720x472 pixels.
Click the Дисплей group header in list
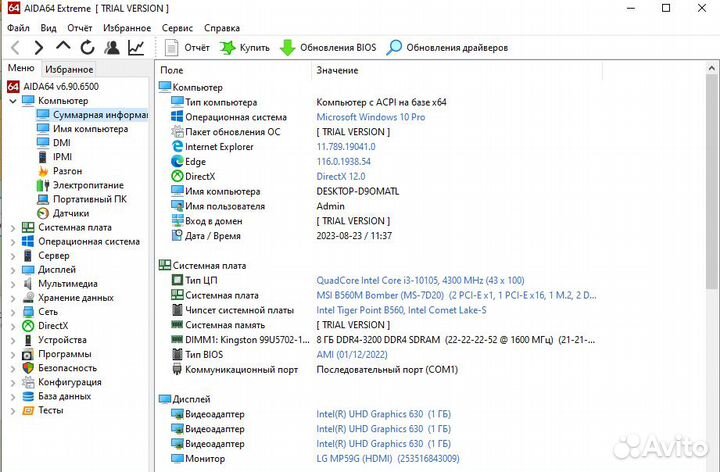[185, 399]
